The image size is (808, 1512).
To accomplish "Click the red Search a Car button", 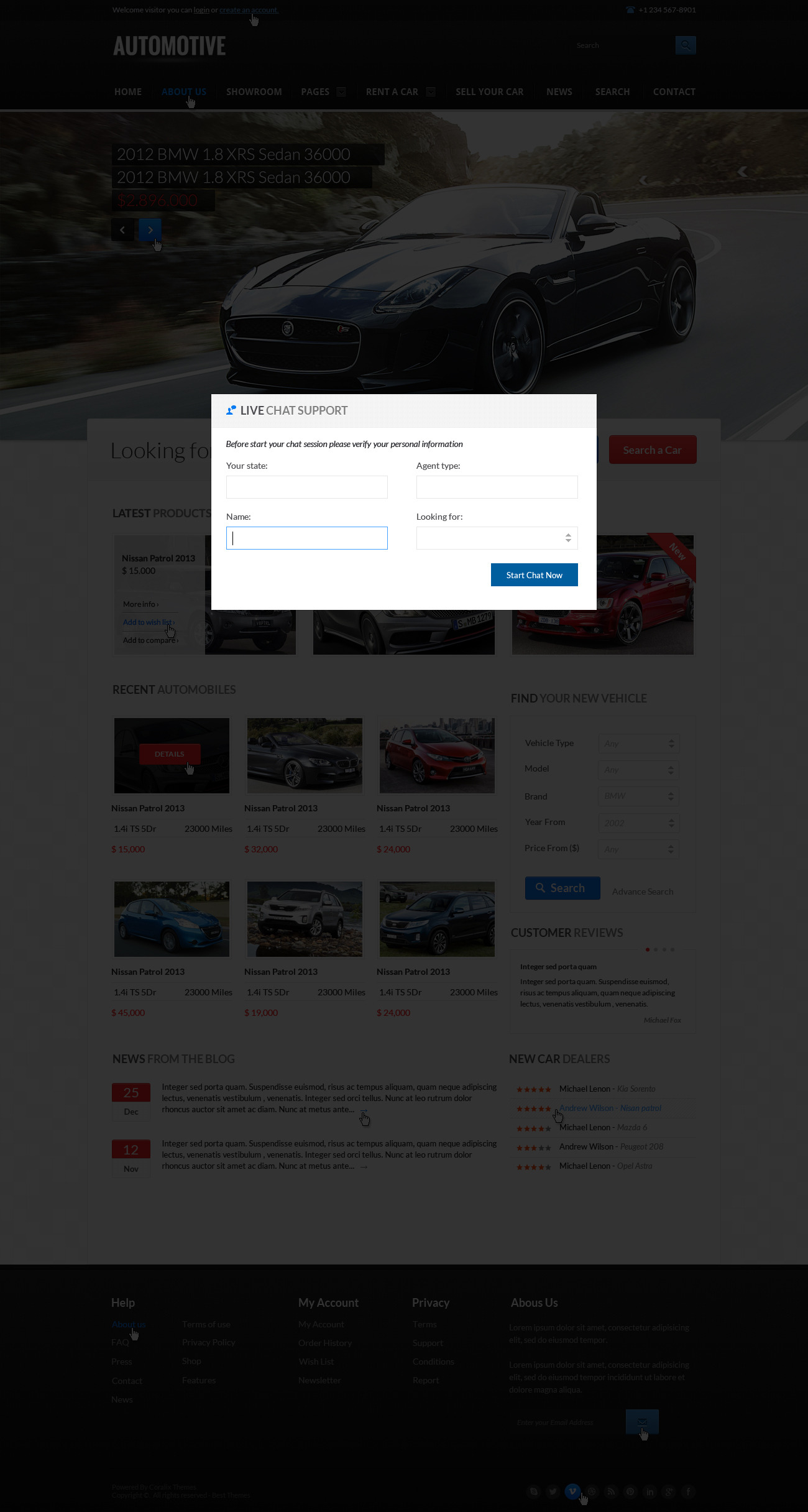I will pyautogui.click(x=653, y=449).
